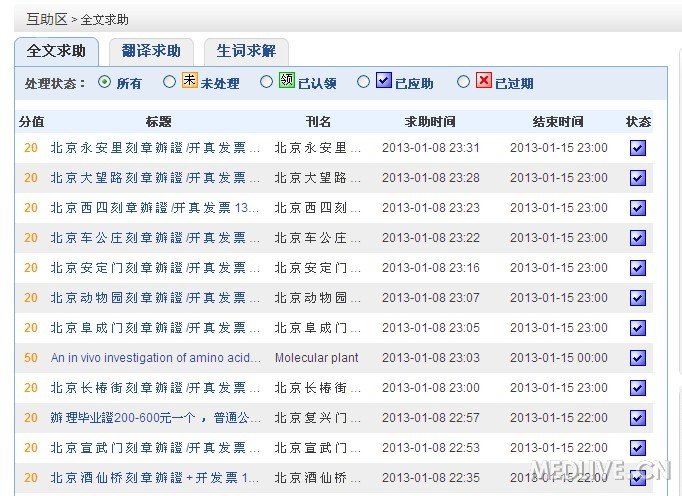The height and width of the screenshot is (496, 682).
Task: Open the 北京车公庄刻章 title link
Action: (x=155, y=238)
